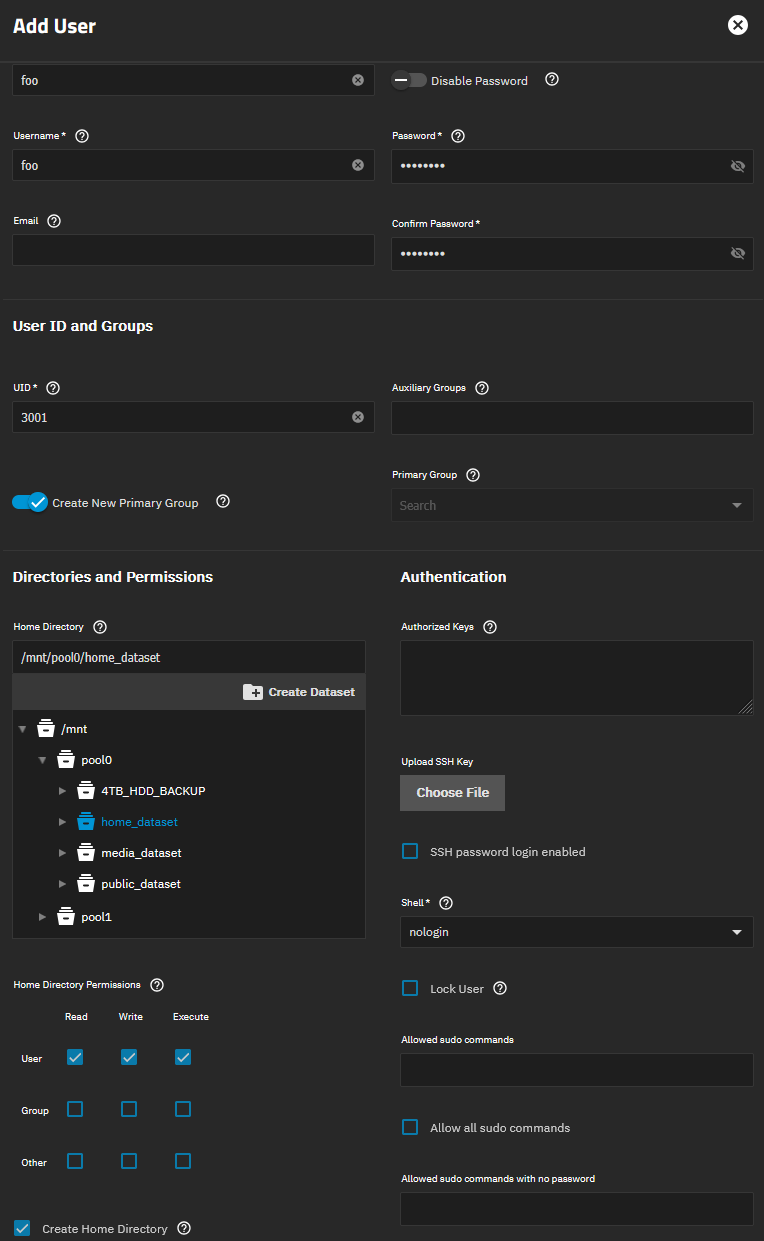The width and height of the screenshot is (764, 1241).
Task: Enable Other Write permission
Action: click(x=129, y=1161)
